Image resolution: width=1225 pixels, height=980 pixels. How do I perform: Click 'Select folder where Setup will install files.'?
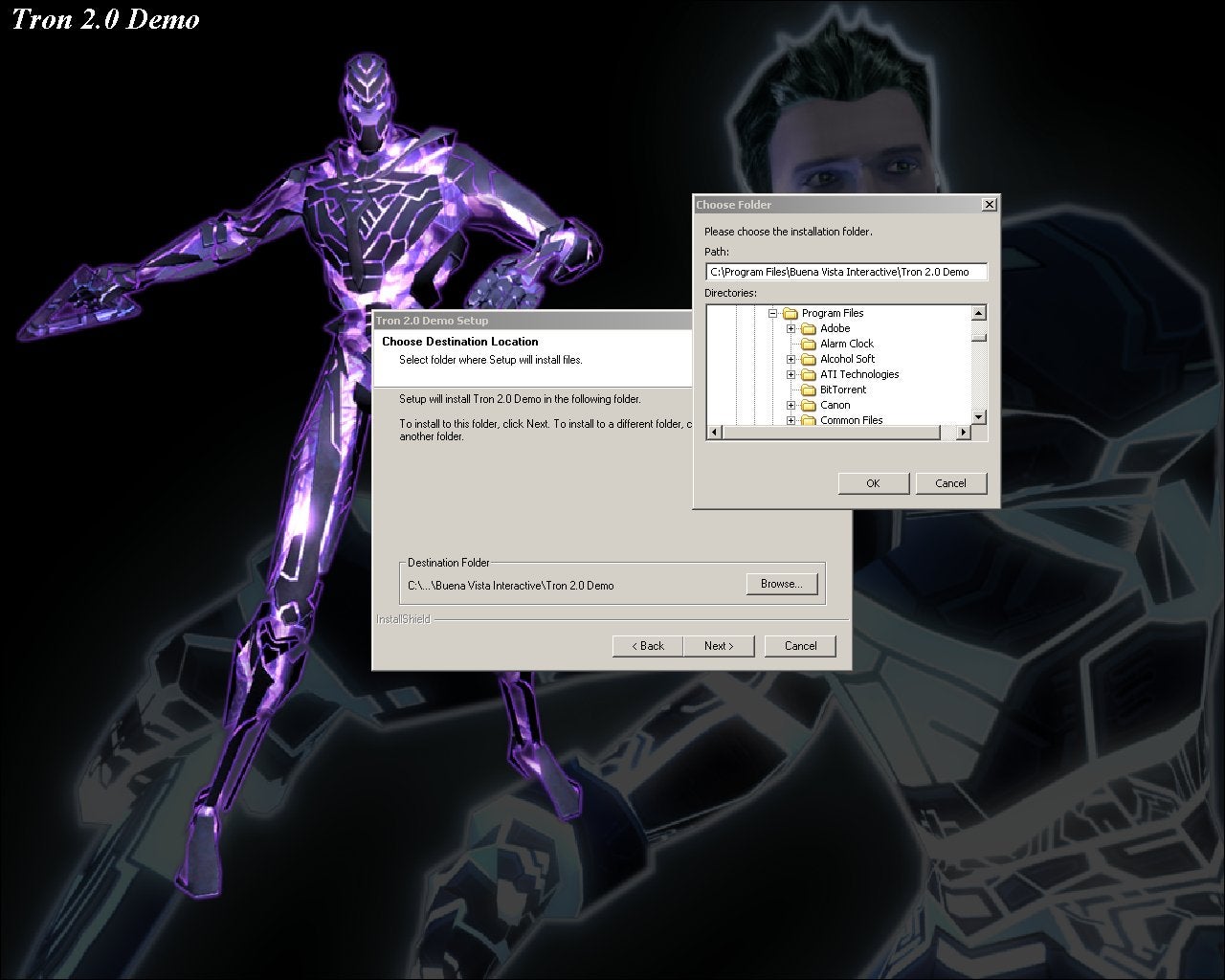491,360
